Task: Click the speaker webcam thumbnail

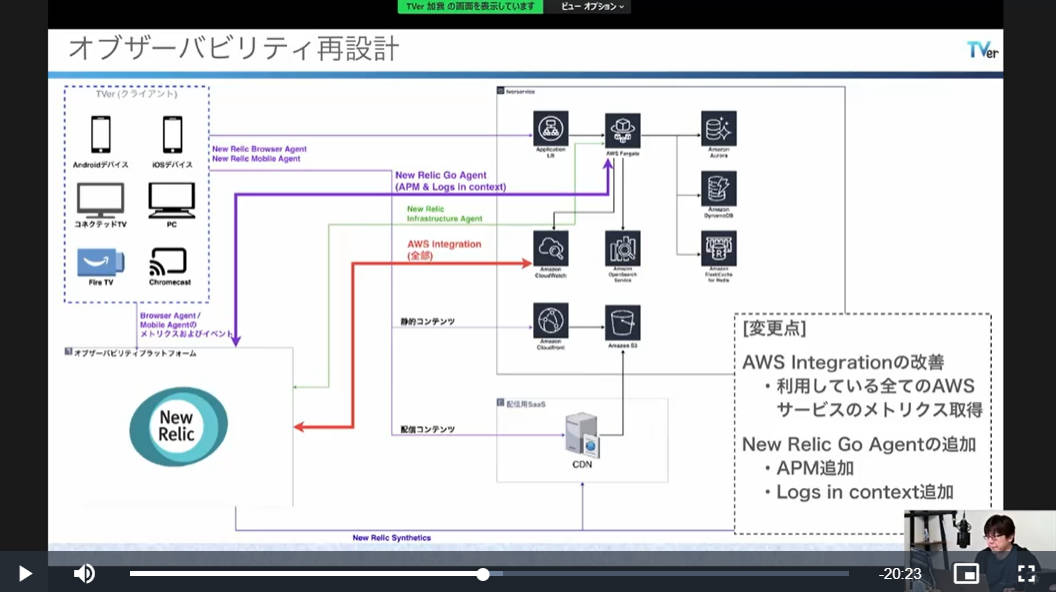Action: click(980, 551)
